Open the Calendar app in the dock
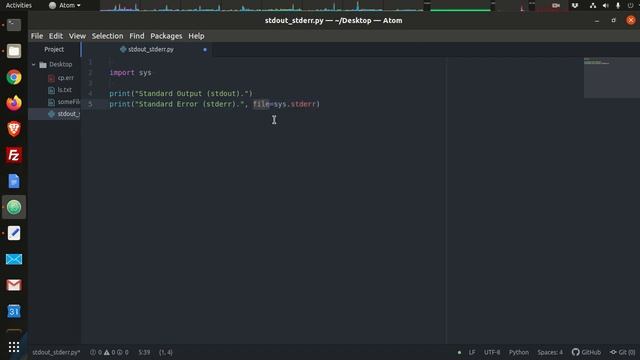Image resolution: width=640 pixels, height=360 pixels. pos(14,311)
